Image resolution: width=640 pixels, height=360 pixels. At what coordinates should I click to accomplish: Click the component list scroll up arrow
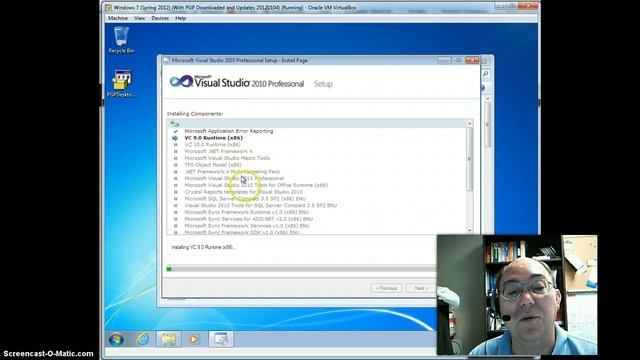click(469, 124)
